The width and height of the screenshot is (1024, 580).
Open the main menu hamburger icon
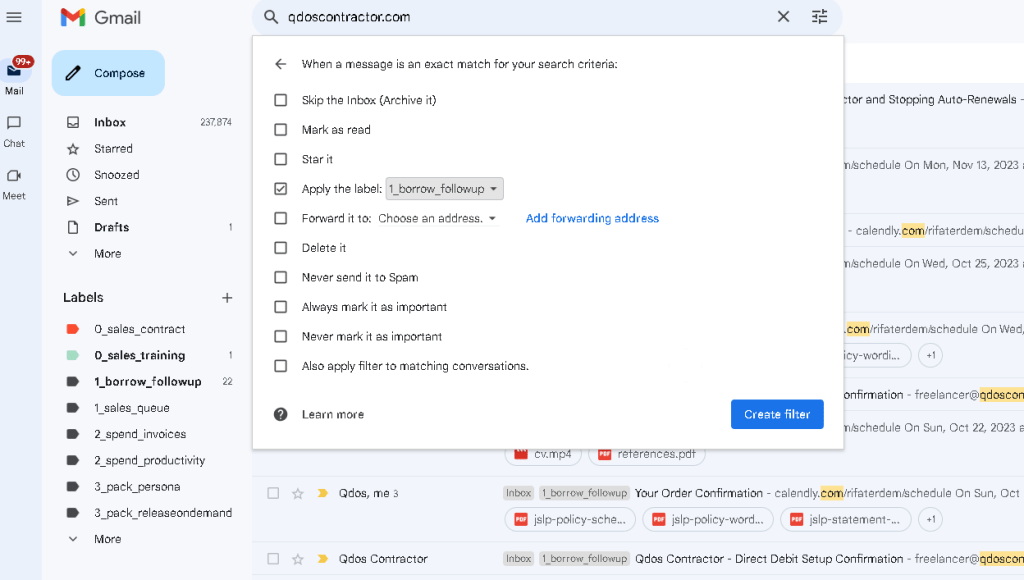point(14,17)
